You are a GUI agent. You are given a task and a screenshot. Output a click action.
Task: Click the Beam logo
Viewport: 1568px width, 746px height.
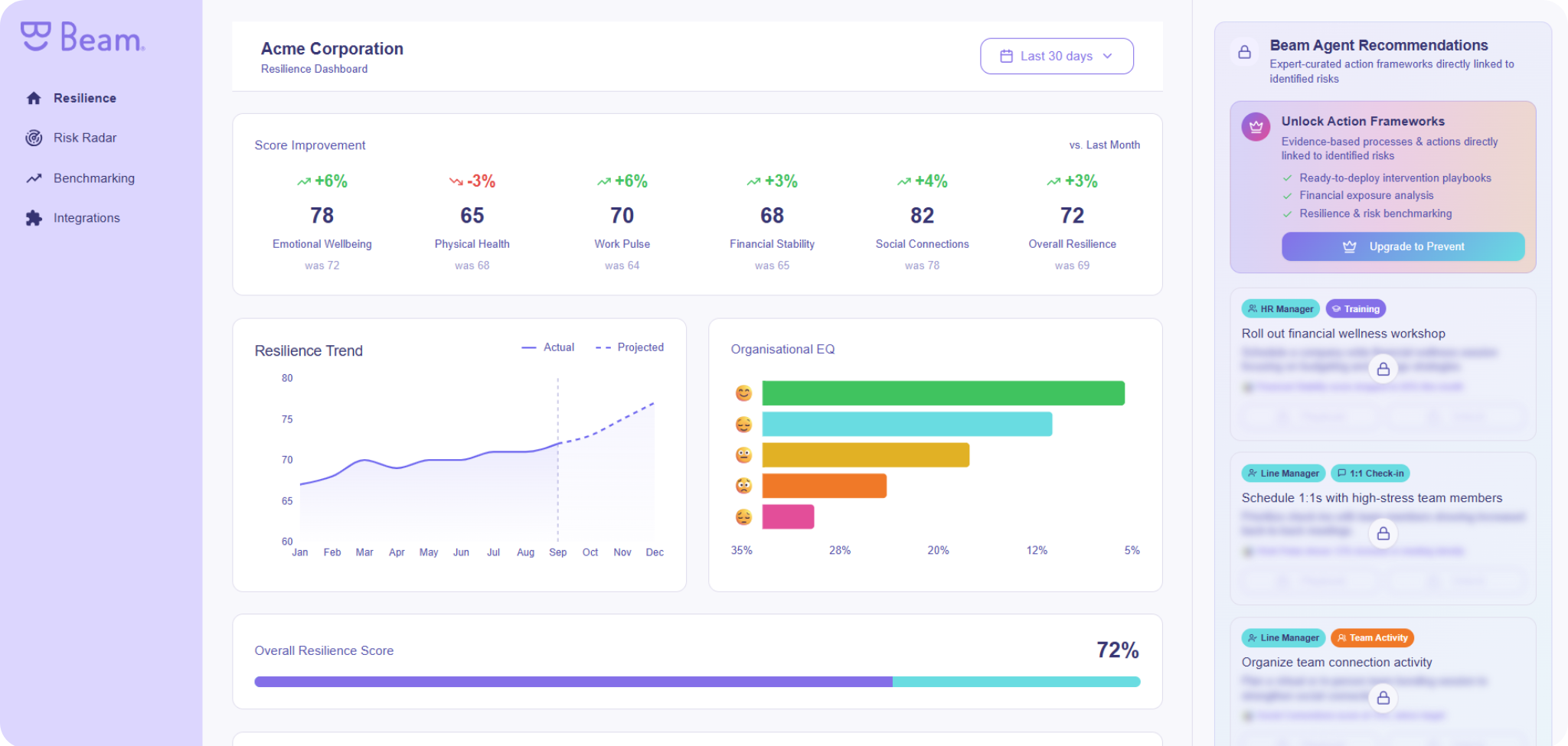(83, 37)
